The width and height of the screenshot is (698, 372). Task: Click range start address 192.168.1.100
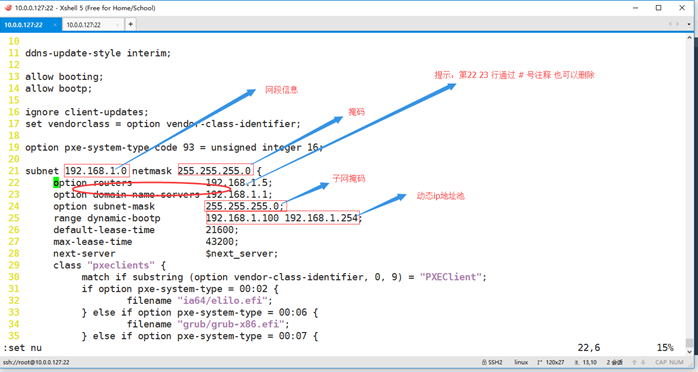click(243, 218)
